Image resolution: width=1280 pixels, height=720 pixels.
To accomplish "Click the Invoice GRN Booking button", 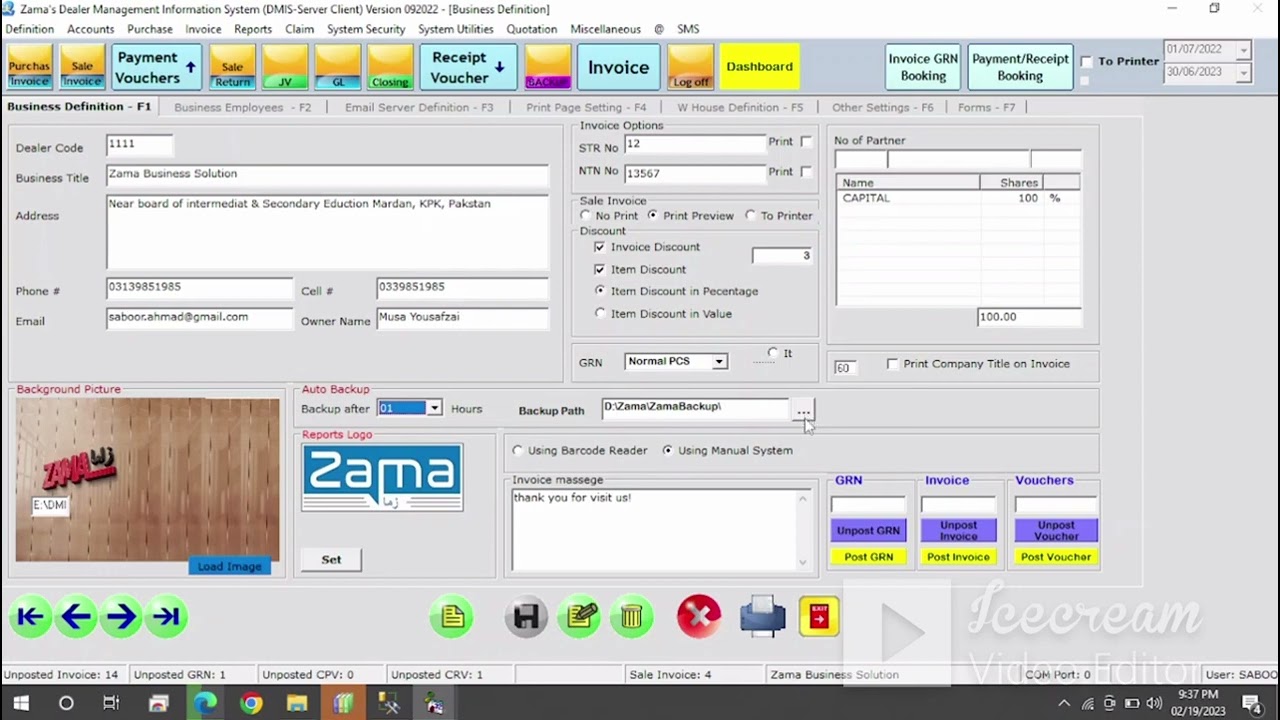I will coord(923,67).
